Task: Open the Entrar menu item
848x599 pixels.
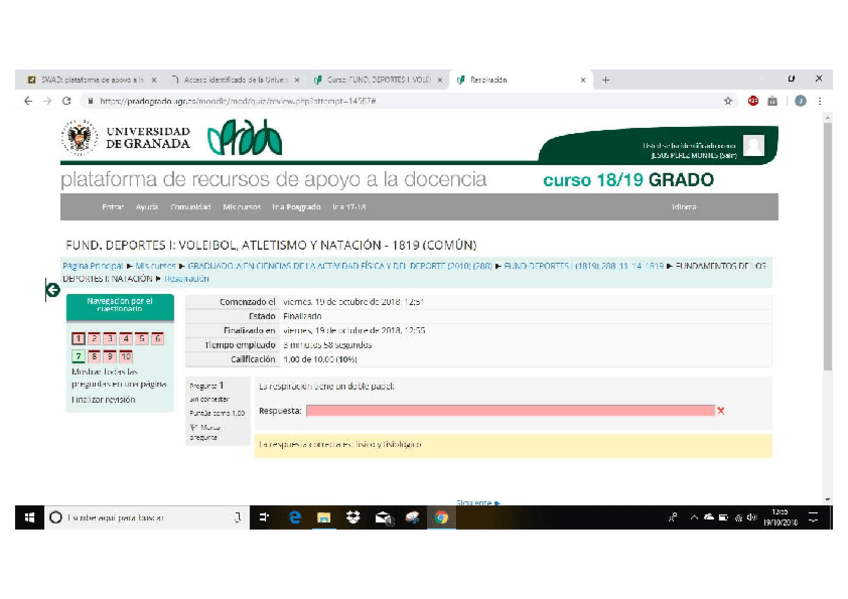Action: click(113, 207)
